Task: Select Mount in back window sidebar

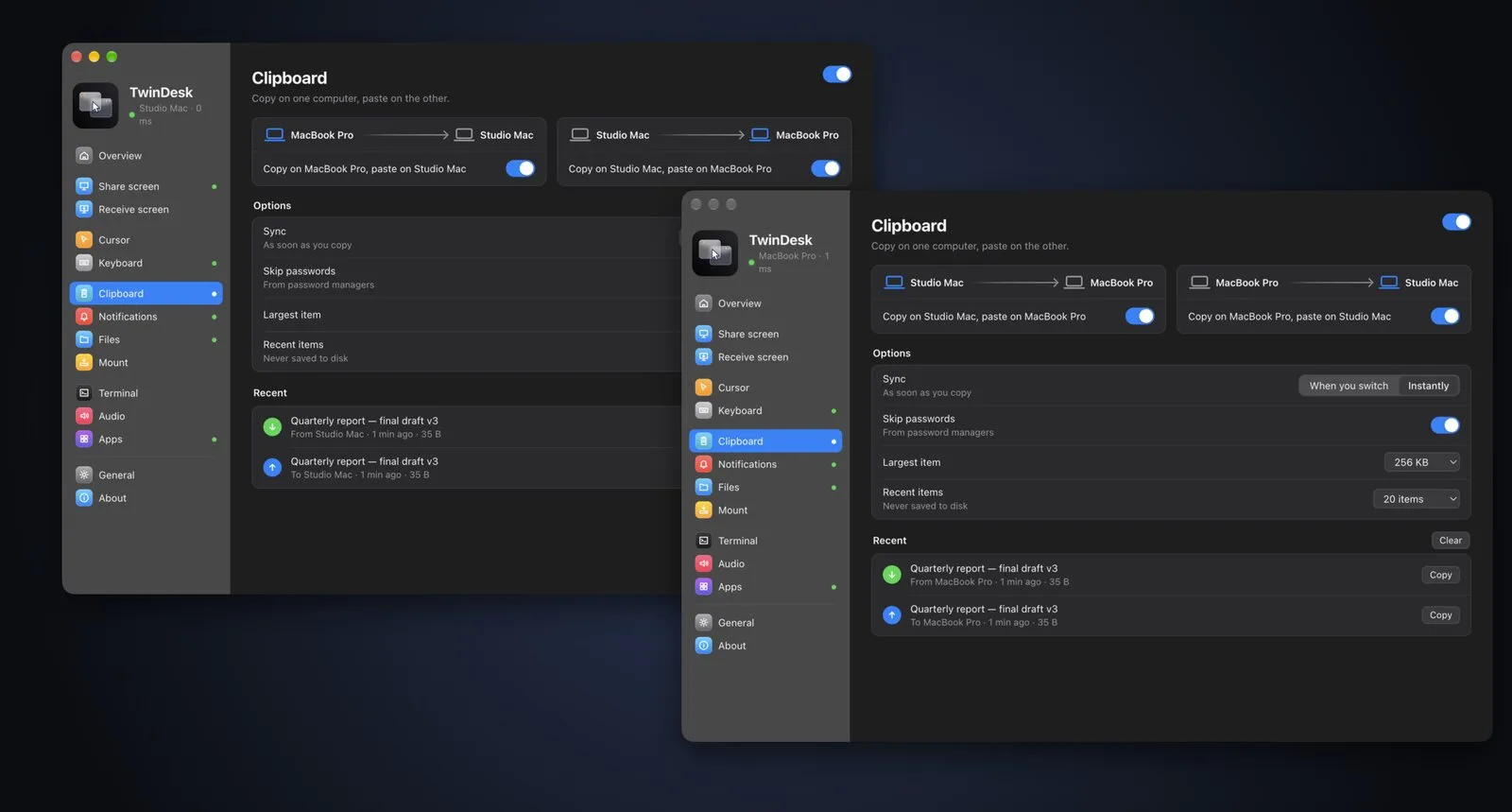Action: click(x=146, y=363)
